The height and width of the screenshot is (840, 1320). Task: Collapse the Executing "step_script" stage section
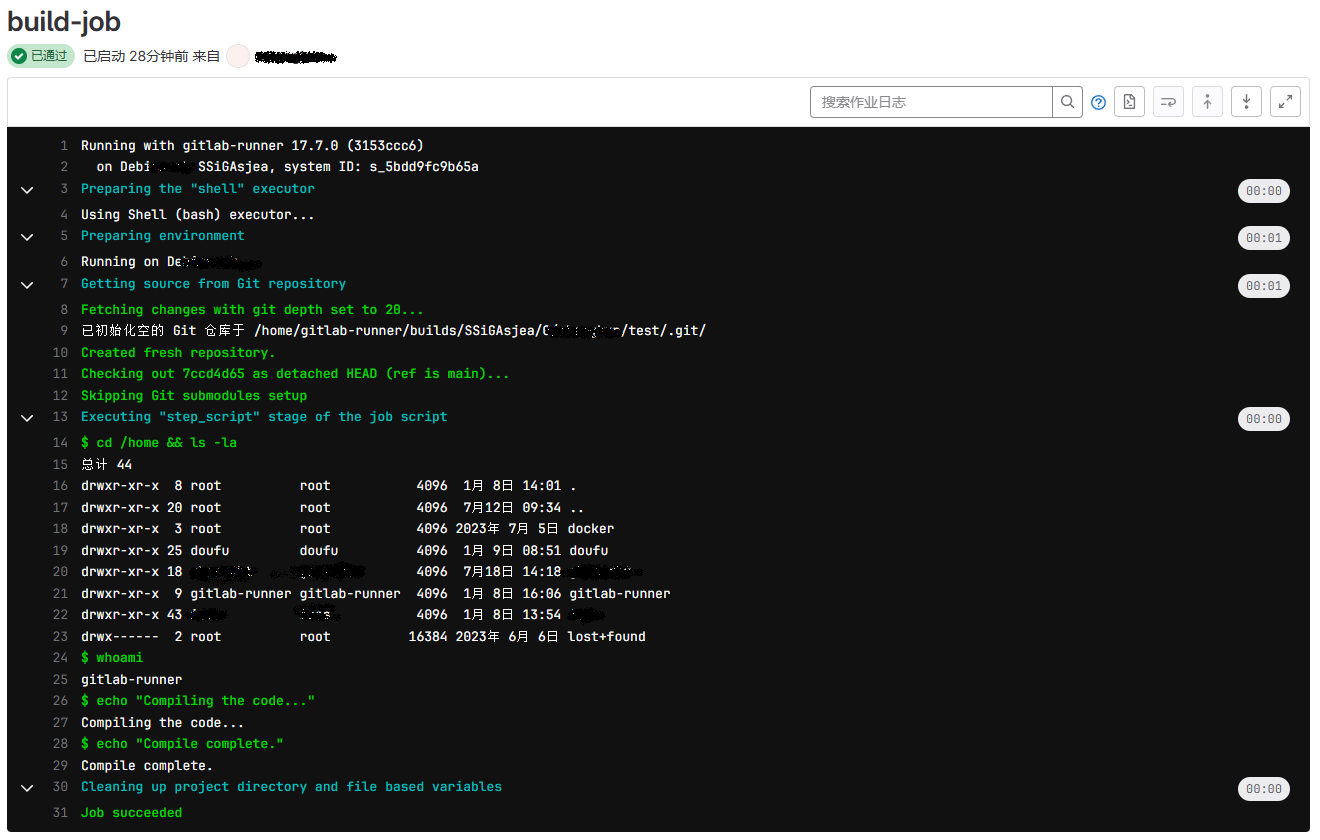click(27, 418)
